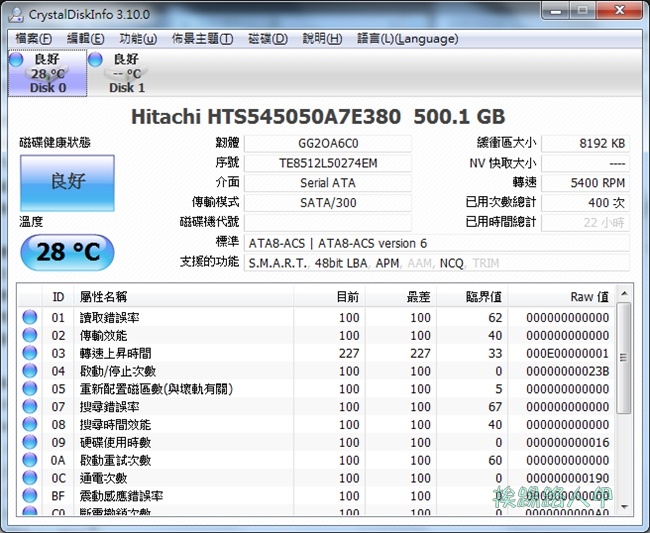Open the 佈景主題(T) menu
The width and height of the screenshot is (650, 533).
(x=202, y=39)
